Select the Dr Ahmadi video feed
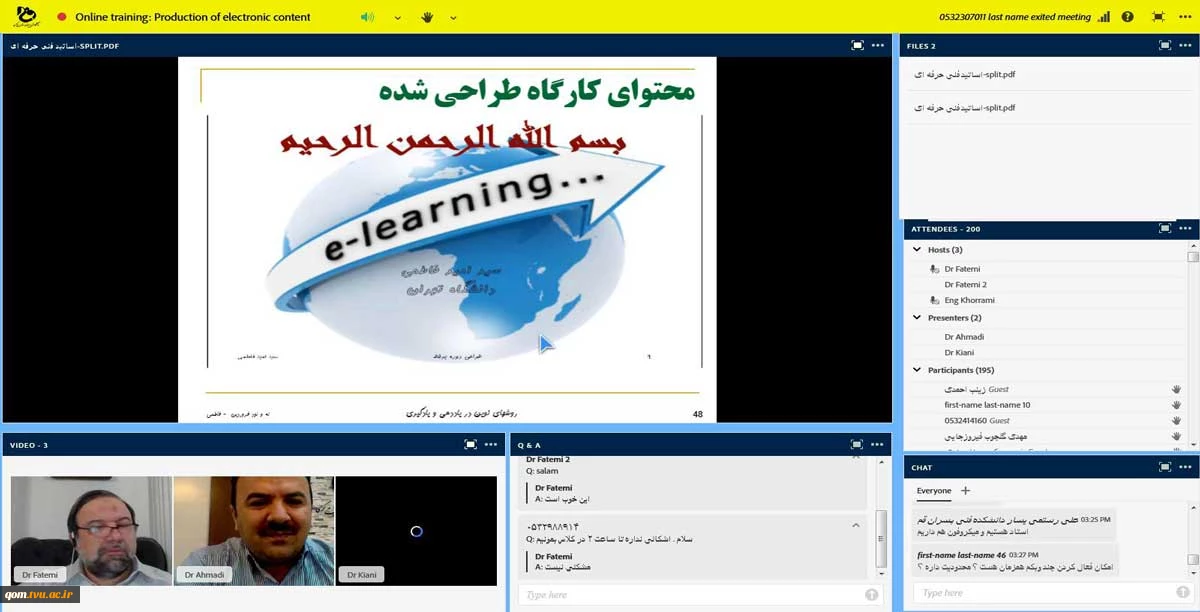The image size is (1200, 612). (253, 530)
